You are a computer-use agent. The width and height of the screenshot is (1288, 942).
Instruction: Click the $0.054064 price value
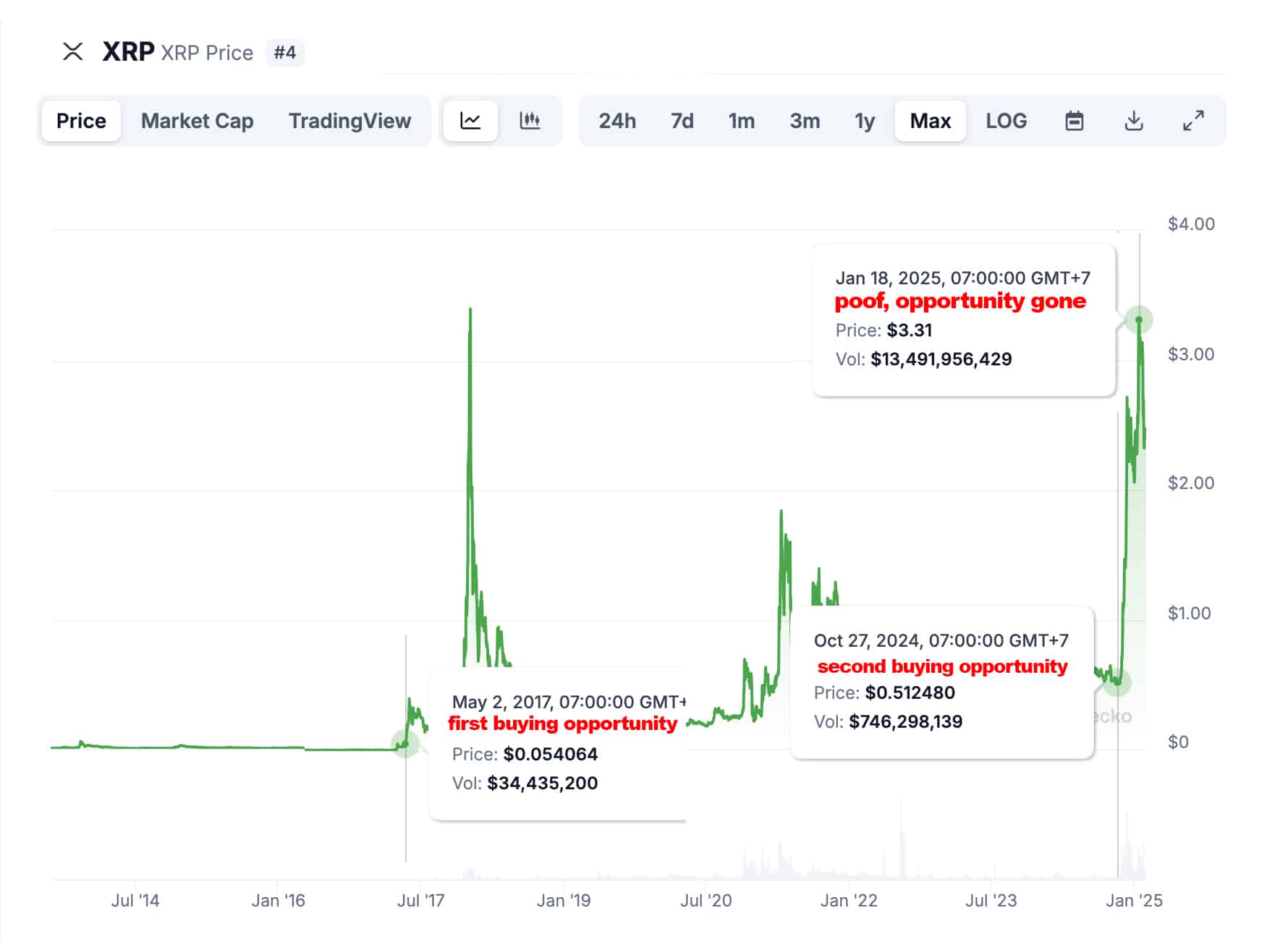coord(550,755)
